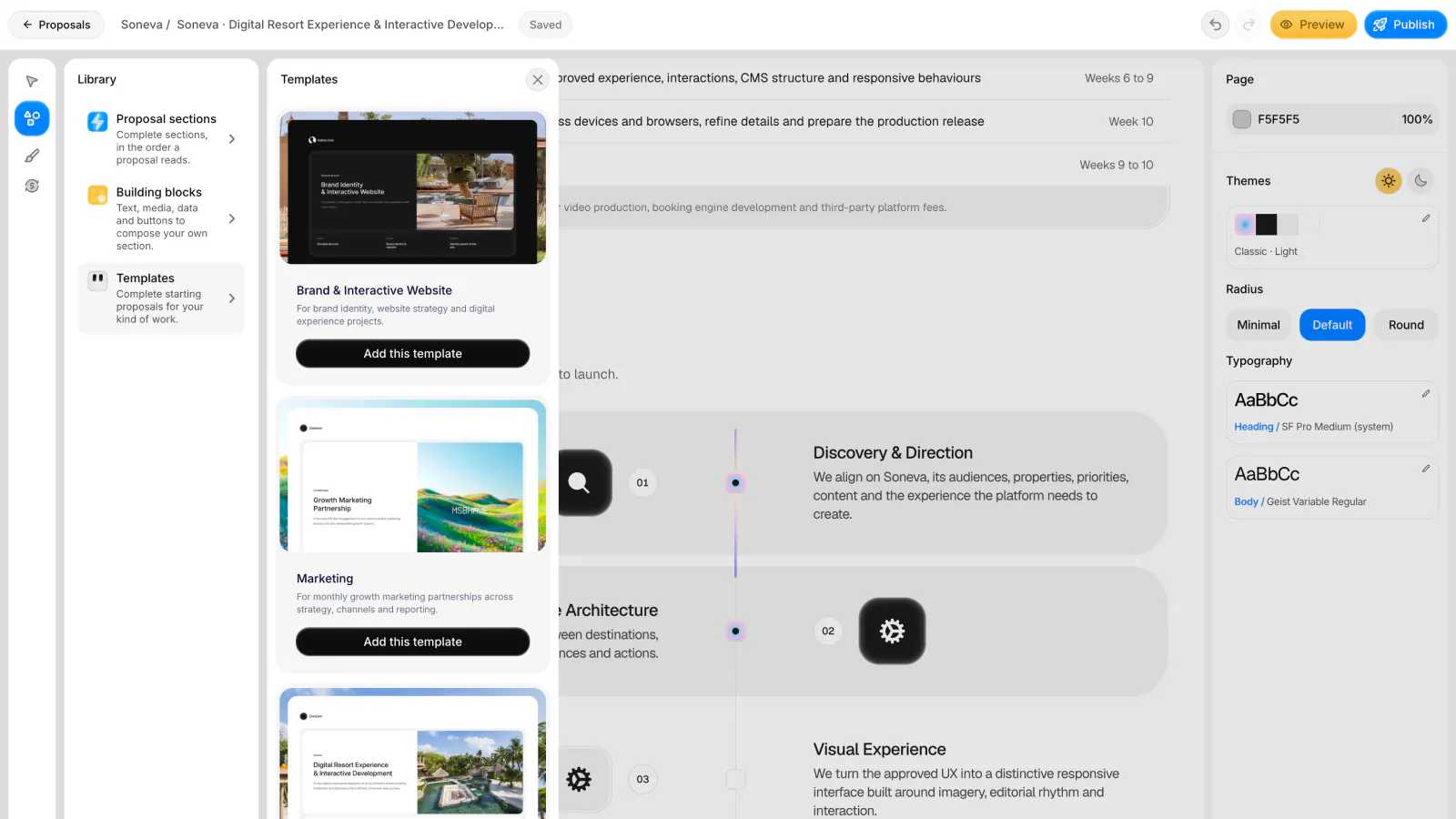The width and height of the screenshot is (1456, 819).
Task: Open the Digital Resort Experience template thumbnail
Action: 413,753
